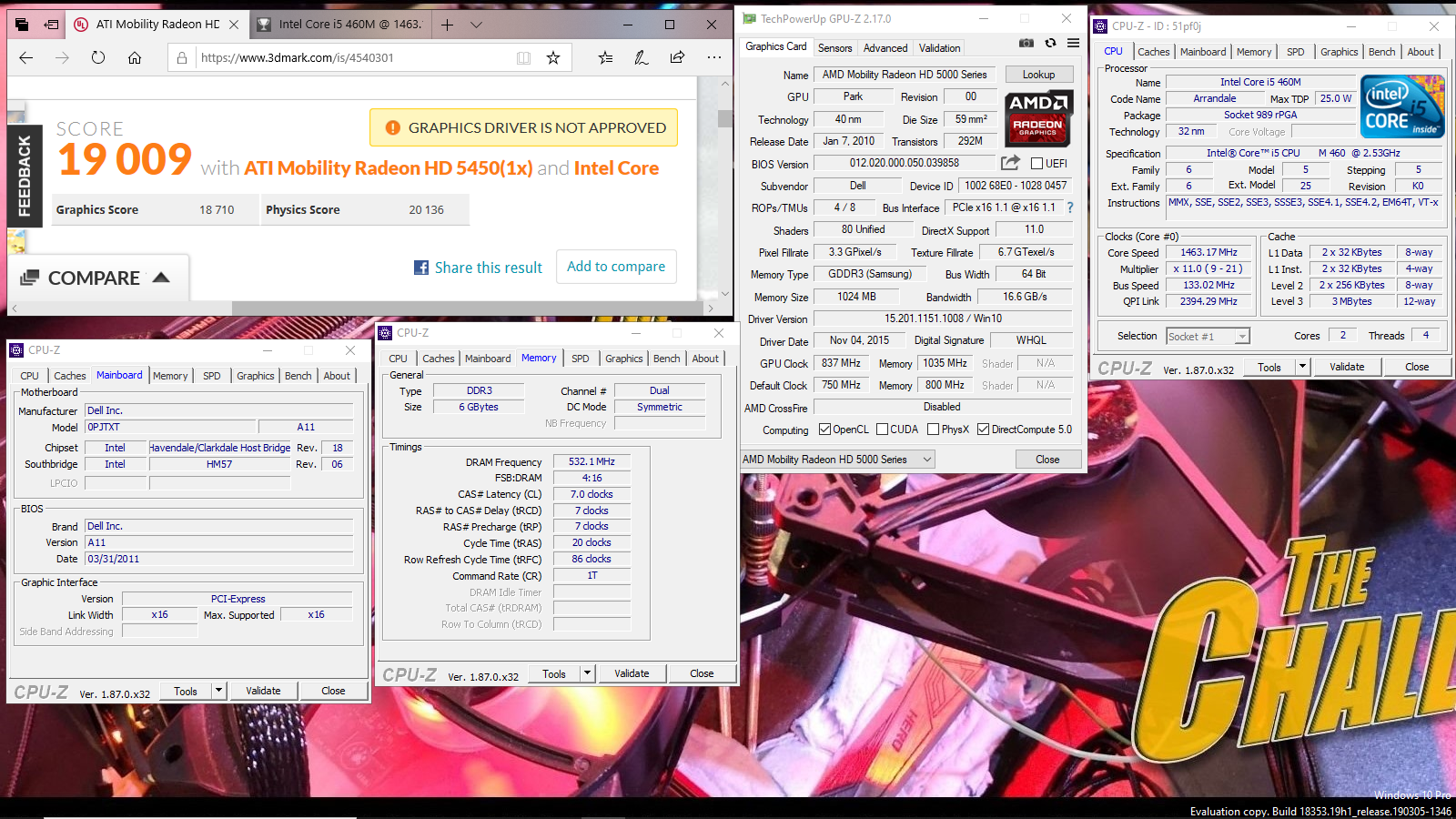Open Caches tab in CPU-Z CPU window
1456x819 pixels.
(1153, 52)
